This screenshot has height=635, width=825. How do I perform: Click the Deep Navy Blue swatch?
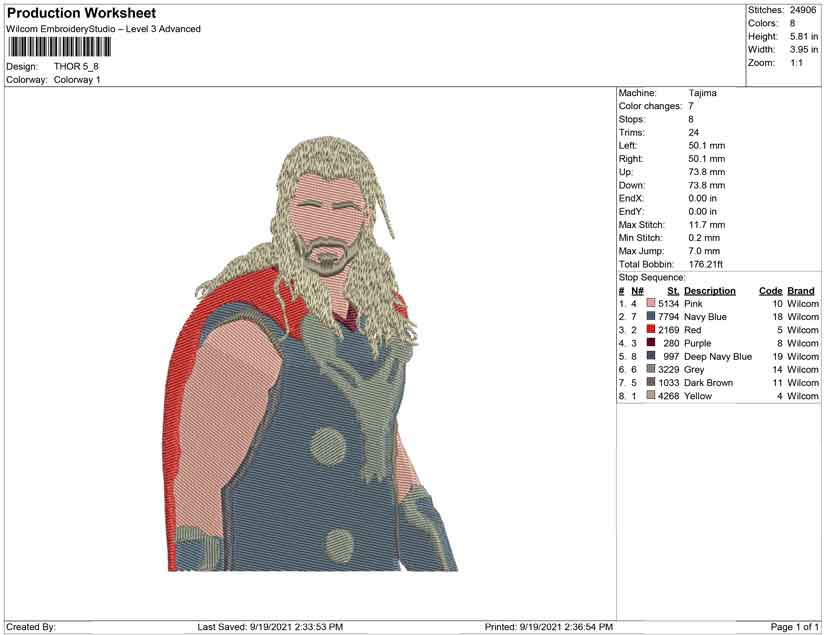pos(651,357)
